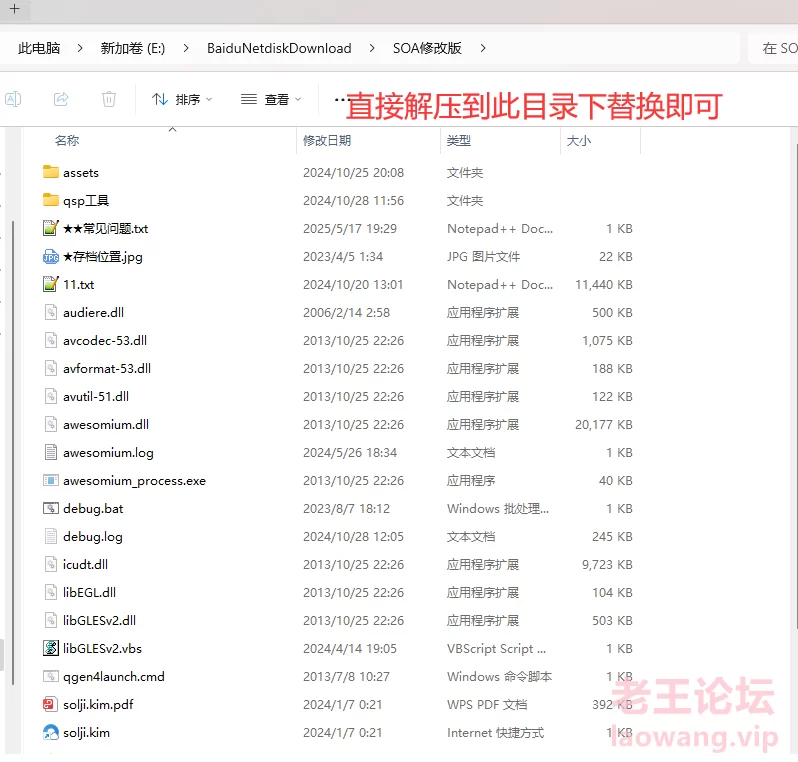Select the debug.log file icon
The width and height of the screenshot is (798, 762).
click(x=50, y=536)
